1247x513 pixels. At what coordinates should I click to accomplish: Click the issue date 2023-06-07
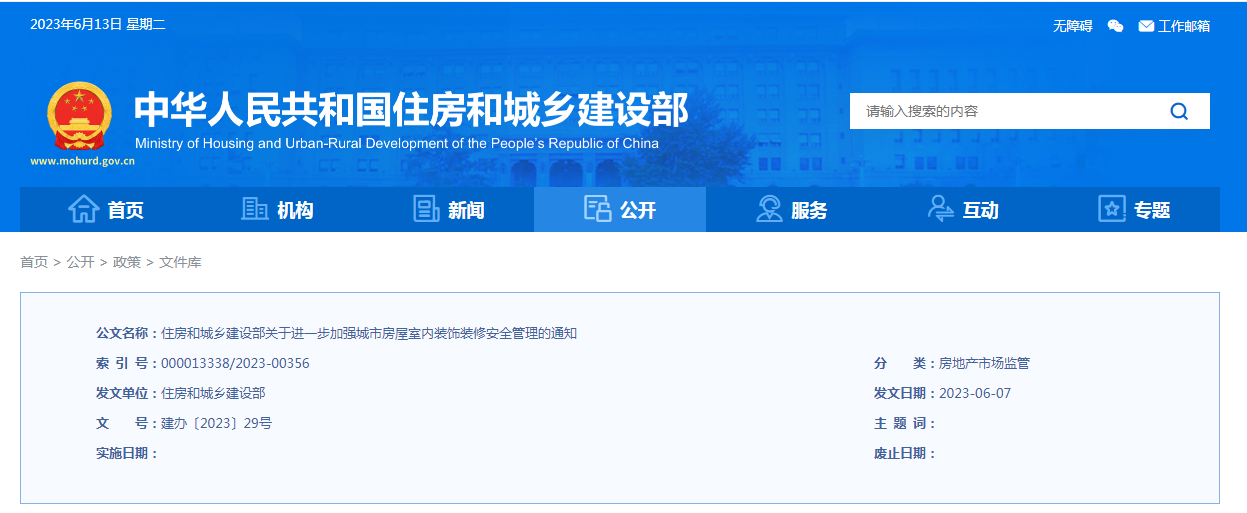(975, 393)
